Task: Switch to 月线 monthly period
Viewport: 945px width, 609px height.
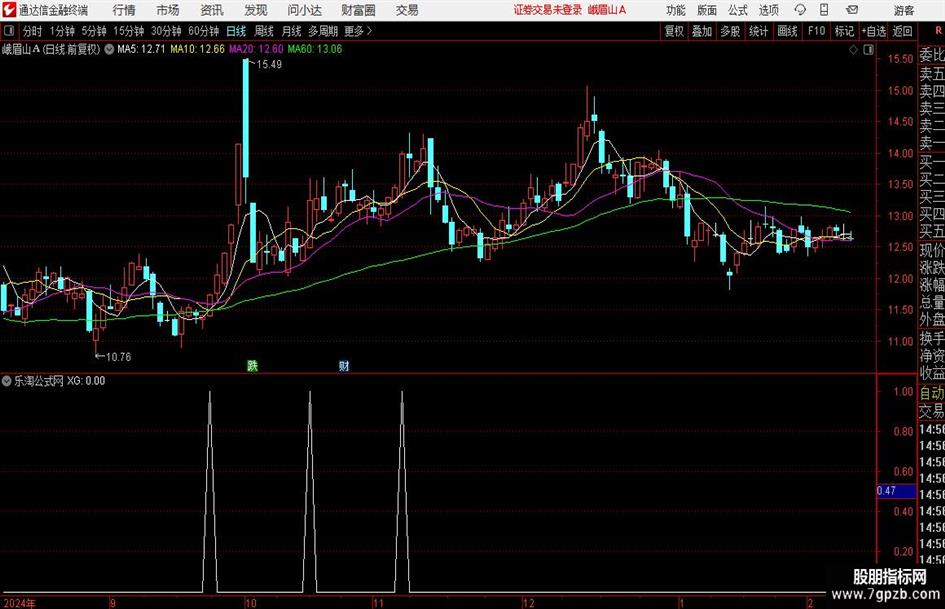Action: [x=292, y=31]
